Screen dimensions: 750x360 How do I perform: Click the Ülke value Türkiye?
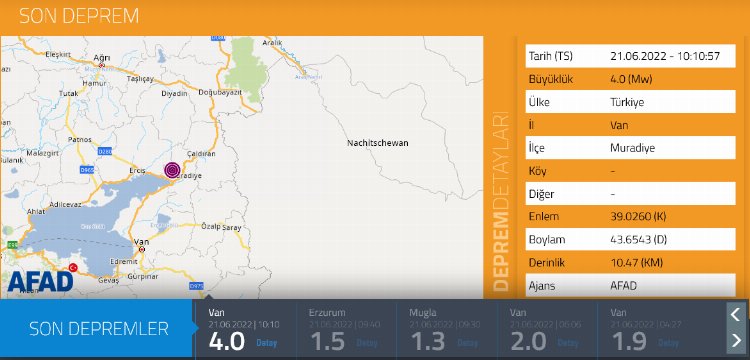tap(627, 102)
